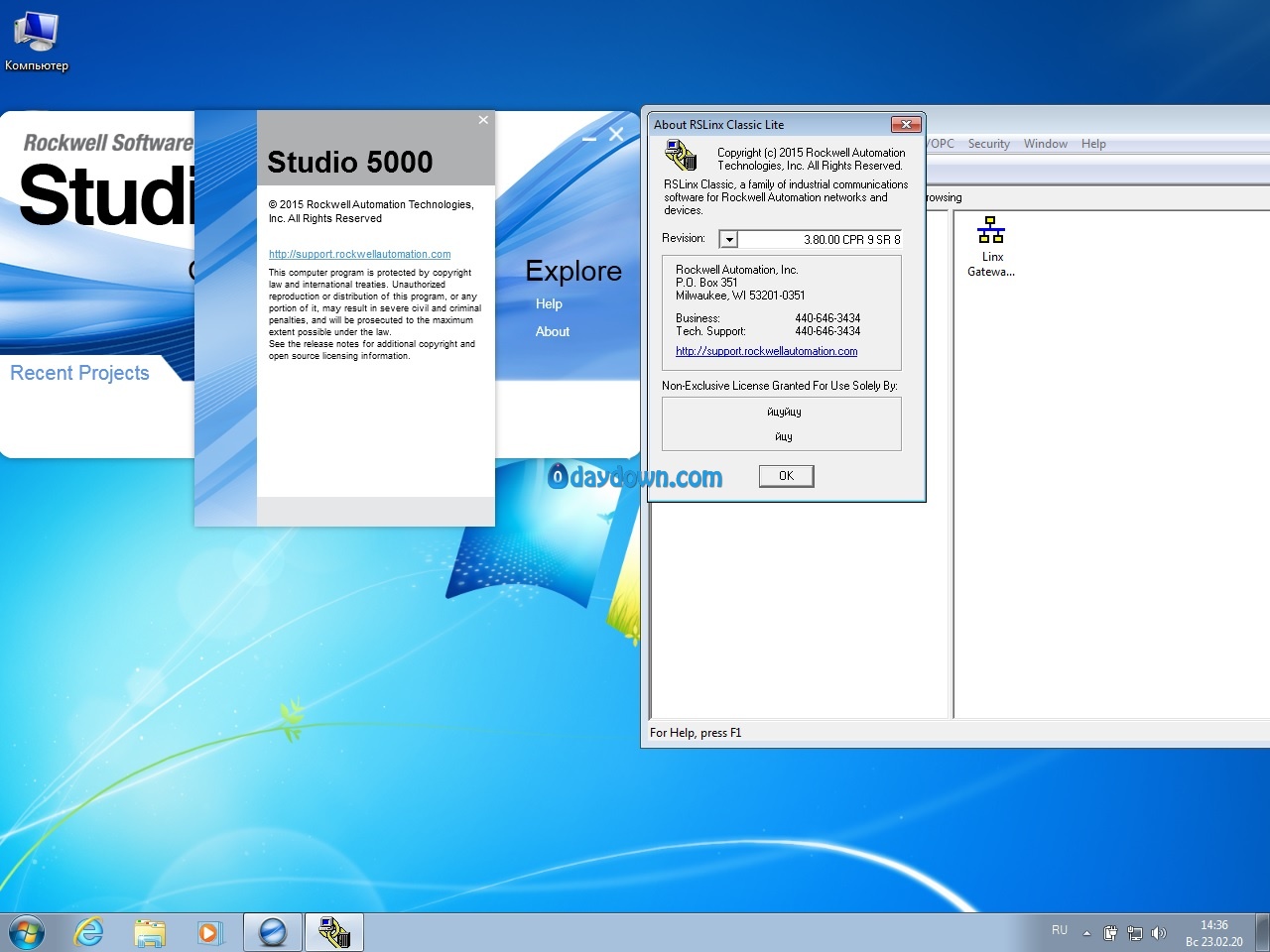
Task: Click the Studio 5000 title text
Action: (350, 162)
